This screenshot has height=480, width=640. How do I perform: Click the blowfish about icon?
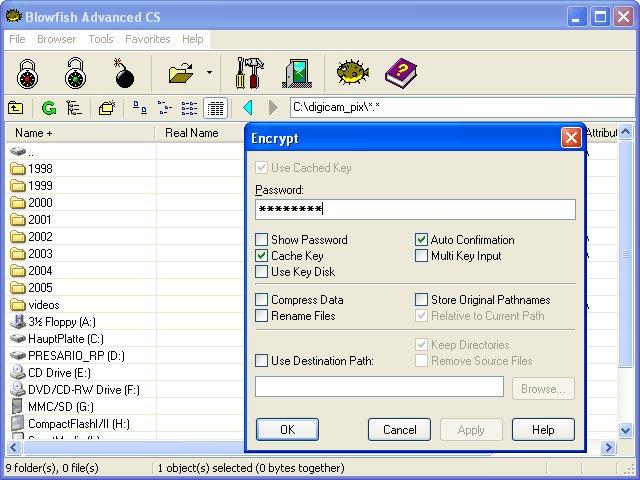point(353,72)
